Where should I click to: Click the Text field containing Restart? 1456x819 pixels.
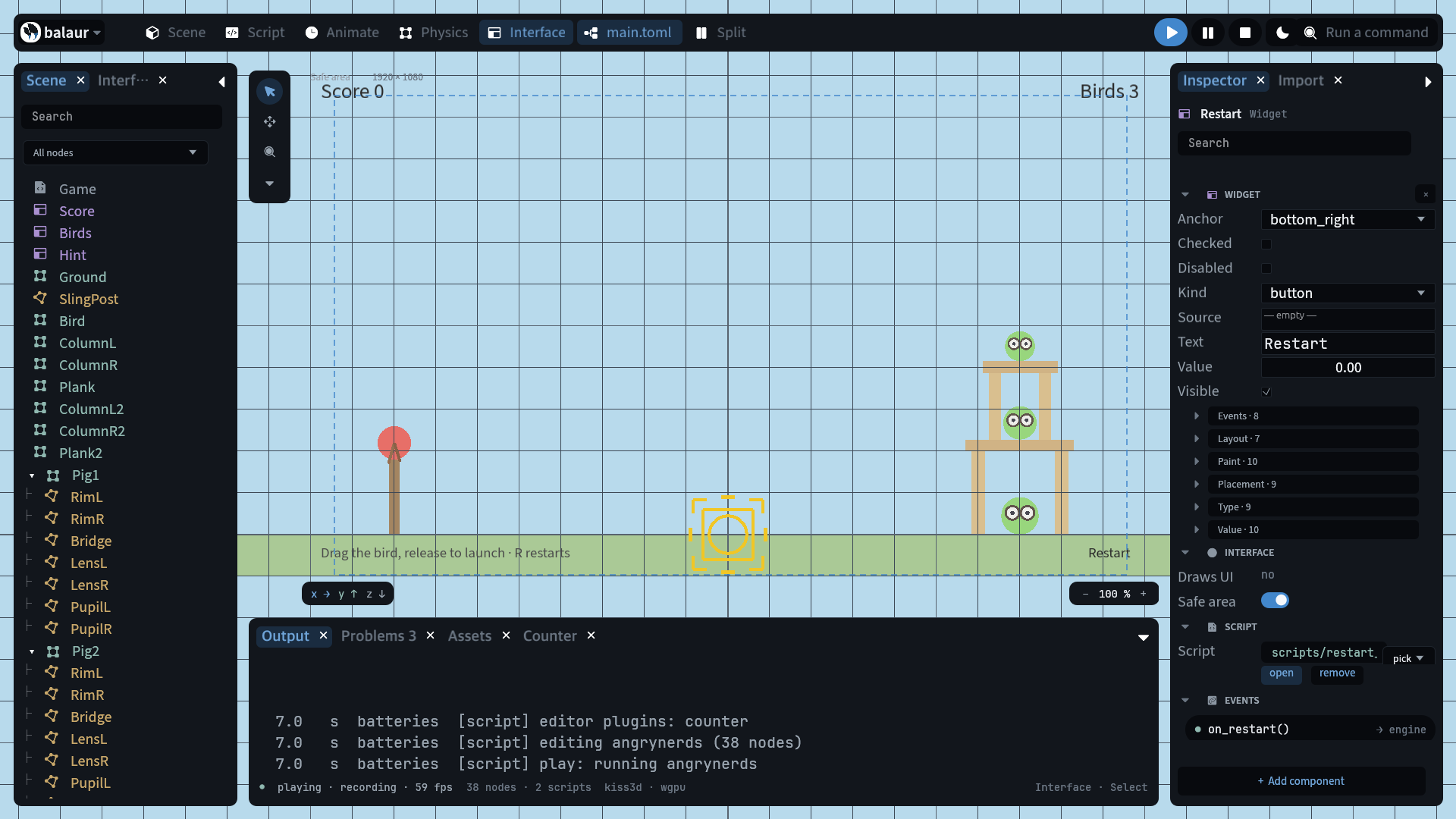(x=1348, y=344)
